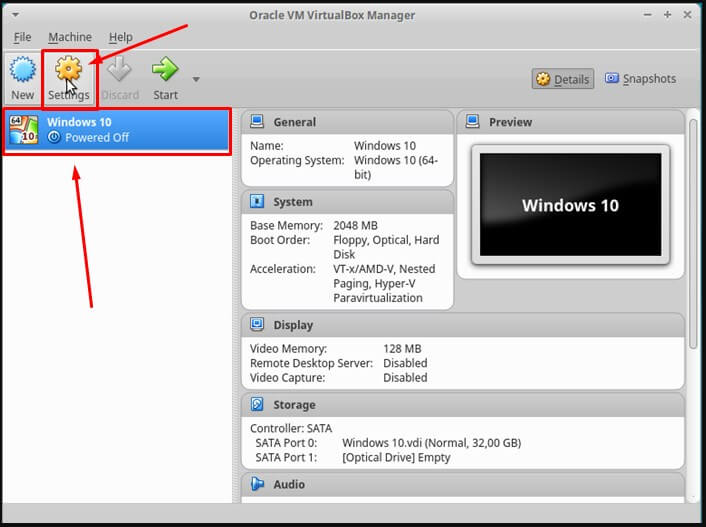Viewport: 706px width, 527px height.
Task: Click the Audio section speaker icon
Action: point(257,484)
